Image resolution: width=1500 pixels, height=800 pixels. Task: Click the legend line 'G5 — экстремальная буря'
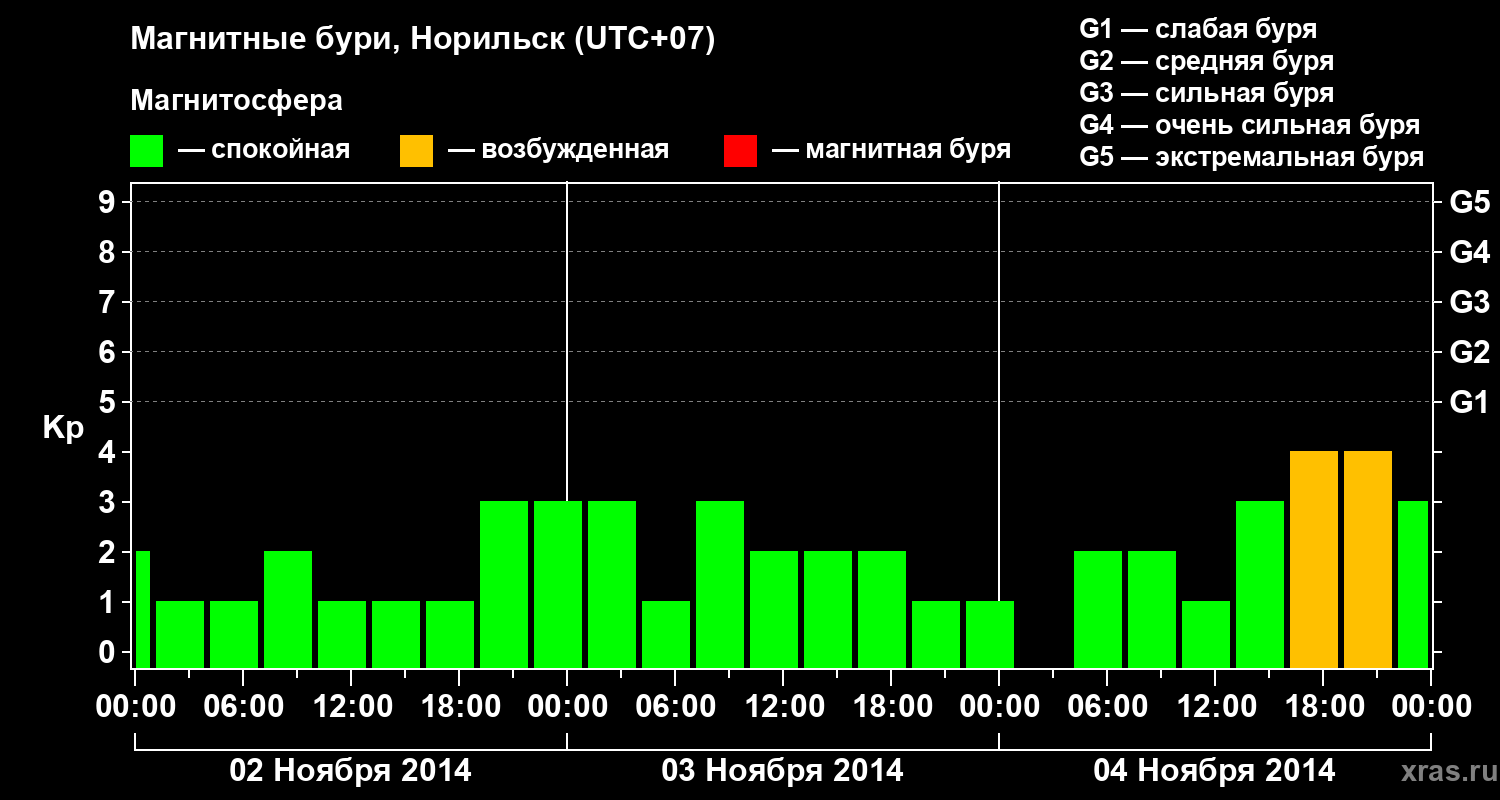click(x=1251, y=157)
